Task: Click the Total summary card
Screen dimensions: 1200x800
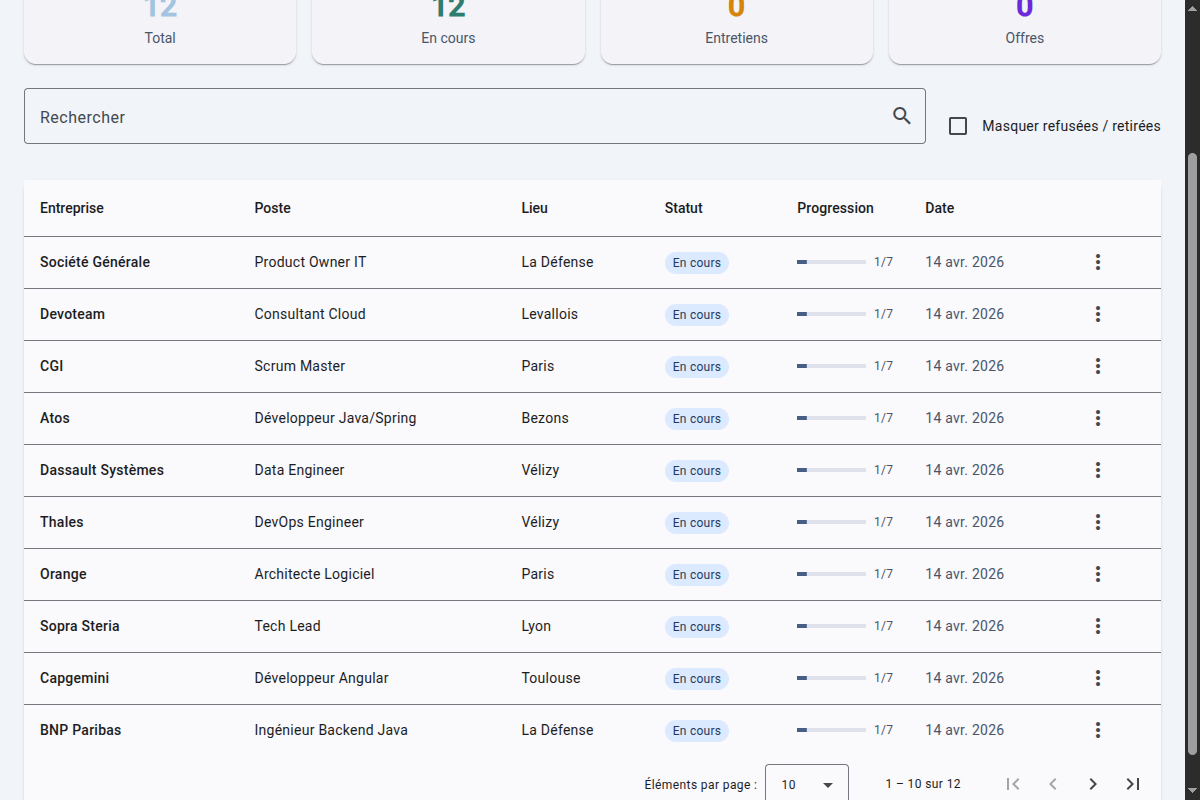Action: 160,30
